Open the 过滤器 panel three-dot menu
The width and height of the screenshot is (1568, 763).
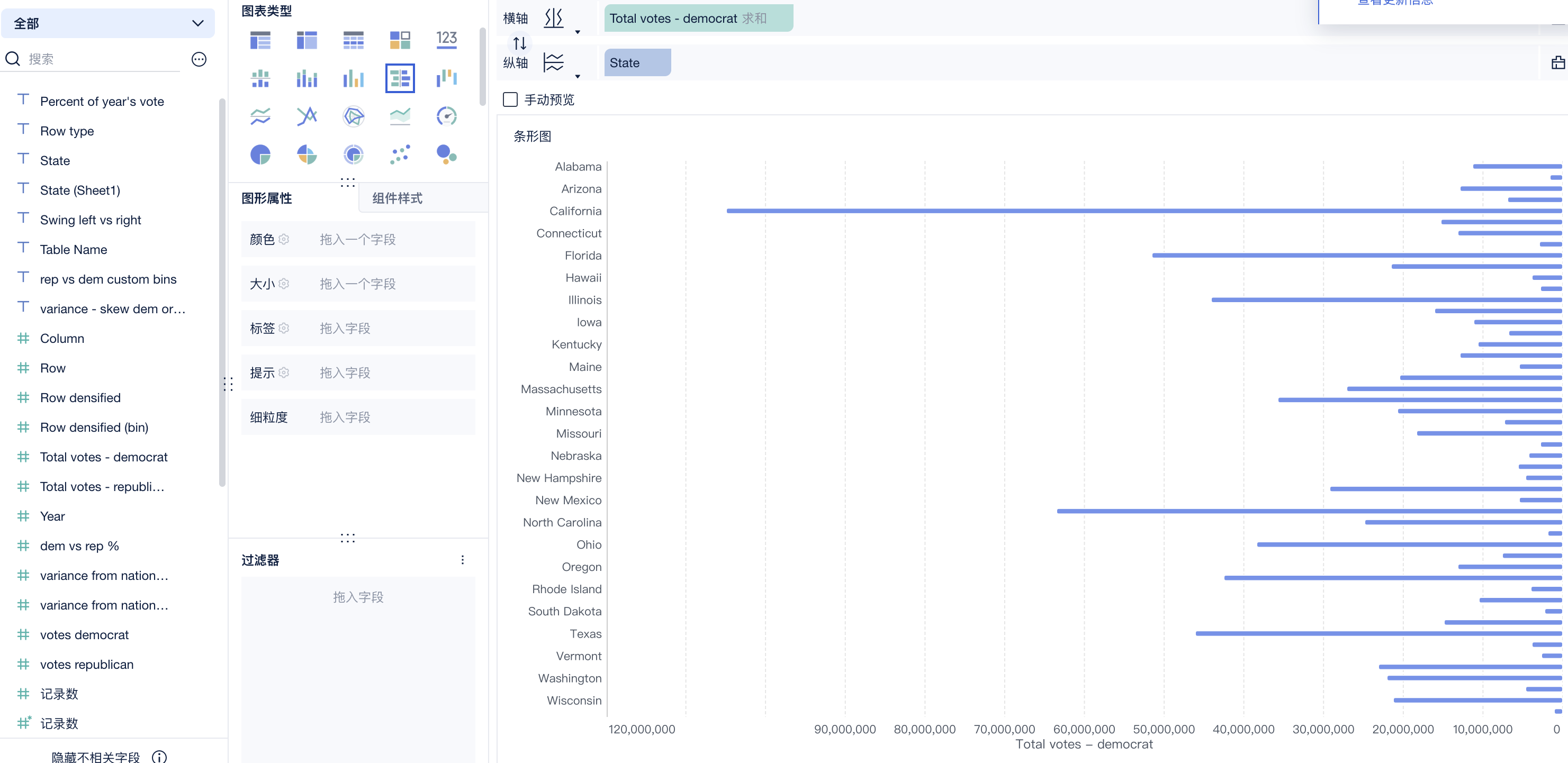point(462,560)
